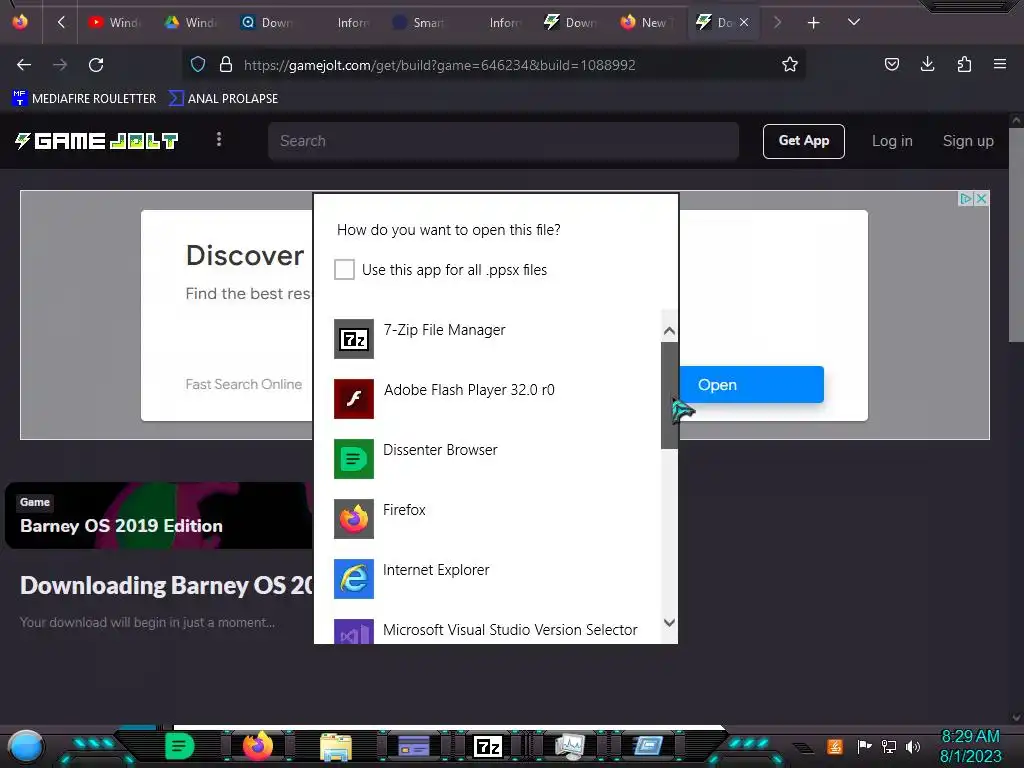Open a new tab with plus button
The image size is (1024, 768).
[x=813, y=23]
